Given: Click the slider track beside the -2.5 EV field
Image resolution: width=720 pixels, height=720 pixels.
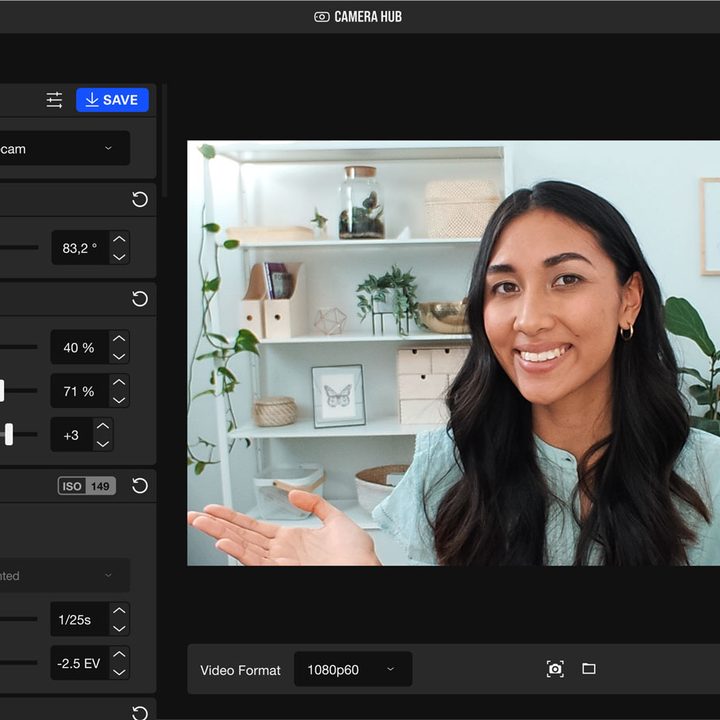Looking at the screenshot, I should [18, 663].
